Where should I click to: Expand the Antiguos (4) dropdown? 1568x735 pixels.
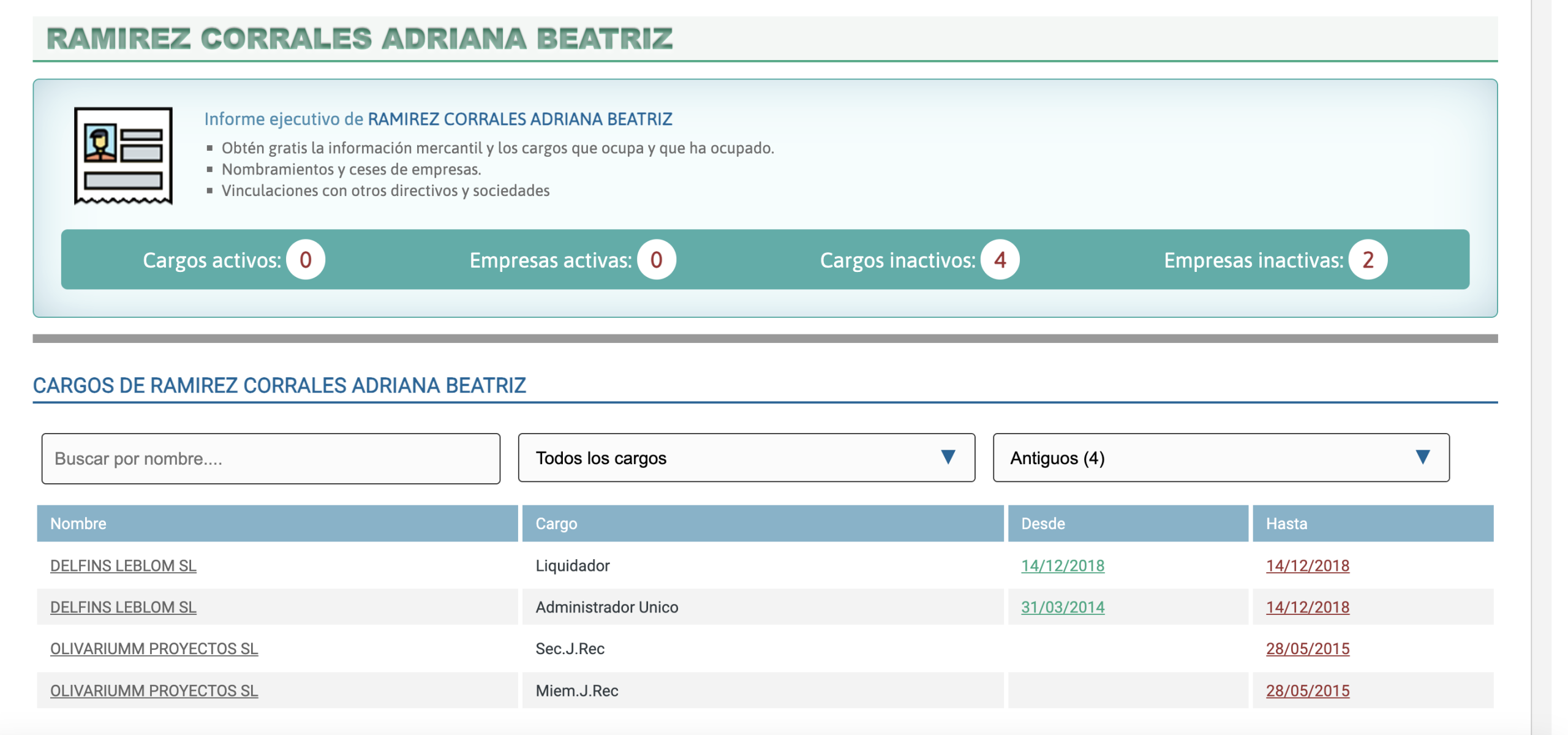1220,458
